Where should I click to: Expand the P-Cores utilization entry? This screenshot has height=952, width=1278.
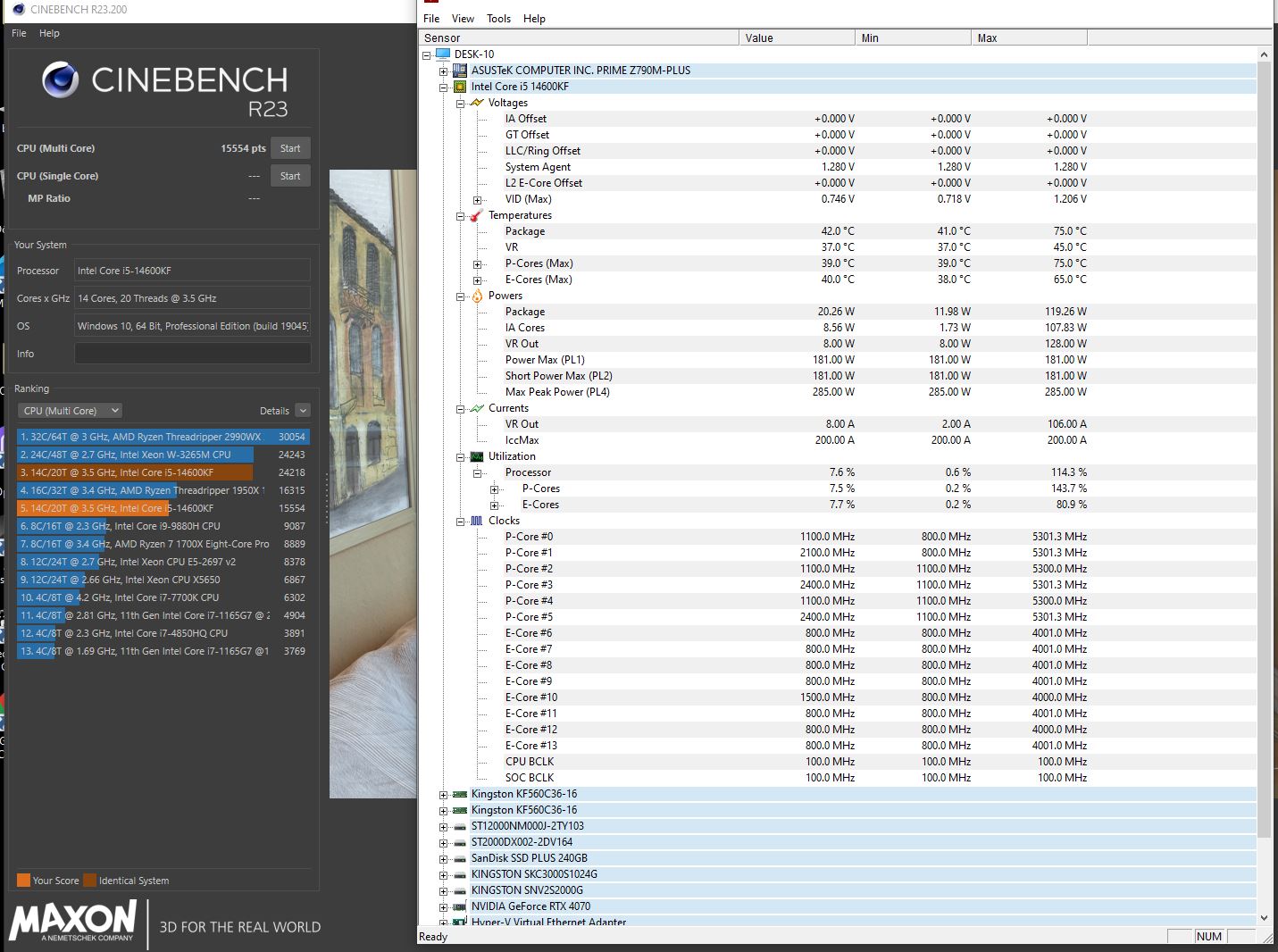click(x=495, y=489)
